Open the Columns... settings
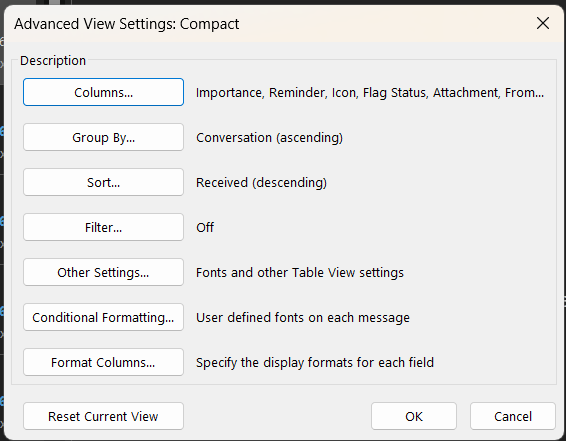Screen dimensions: 566x441 (103, 92)
